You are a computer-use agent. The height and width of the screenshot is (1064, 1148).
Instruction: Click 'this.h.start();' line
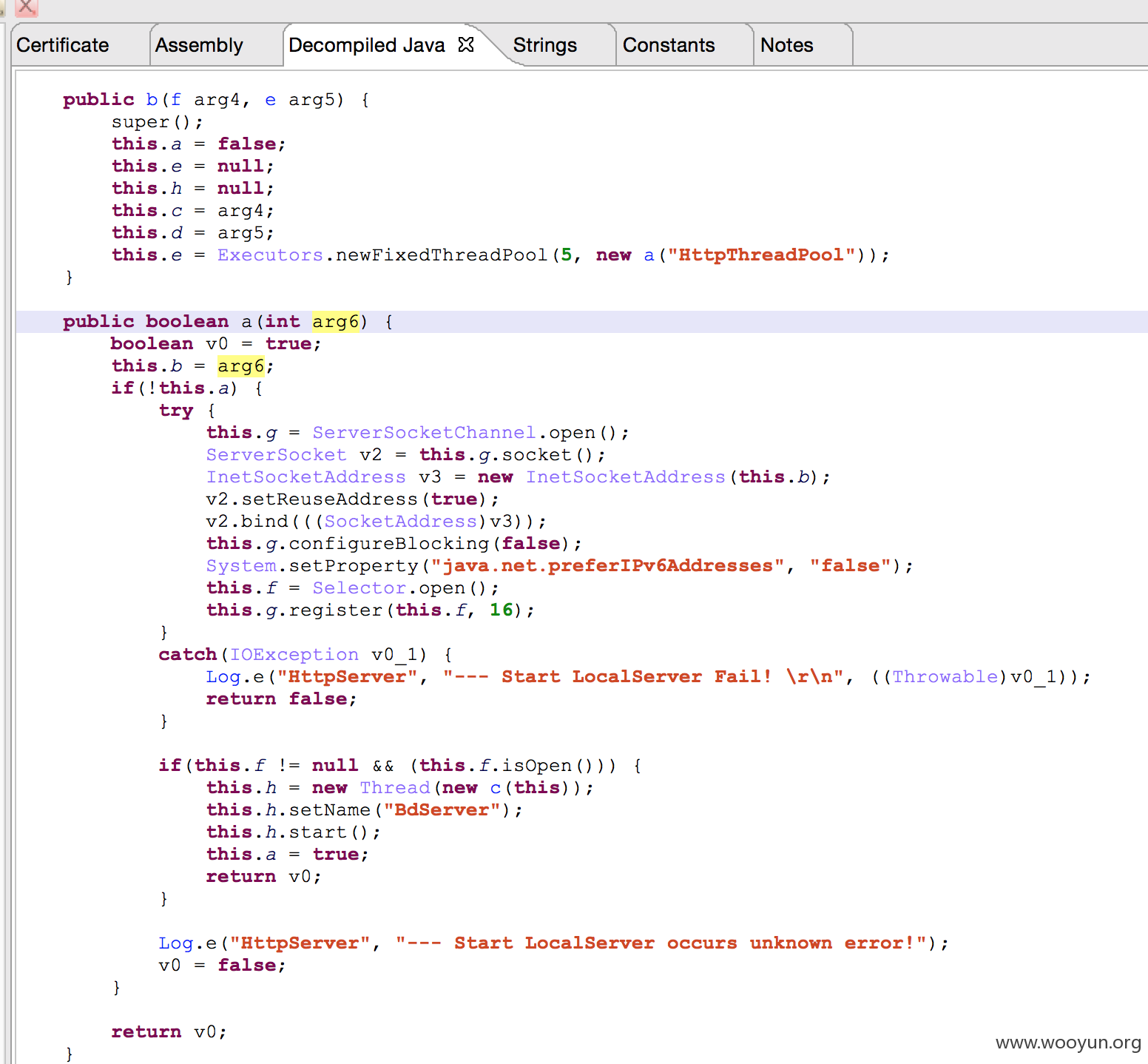pos(294,832)
